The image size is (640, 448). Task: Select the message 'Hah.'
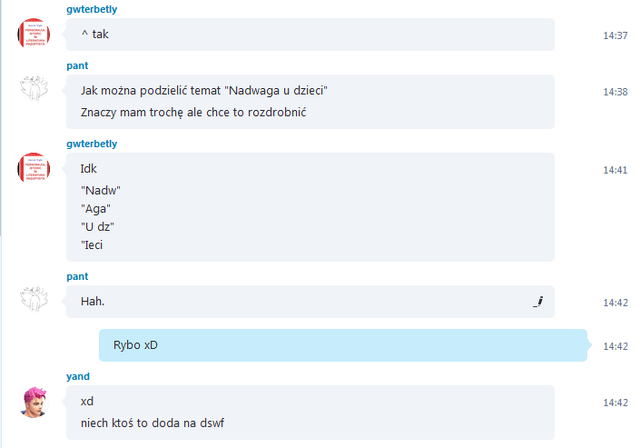pyautogui.click(x=93, y=302)
